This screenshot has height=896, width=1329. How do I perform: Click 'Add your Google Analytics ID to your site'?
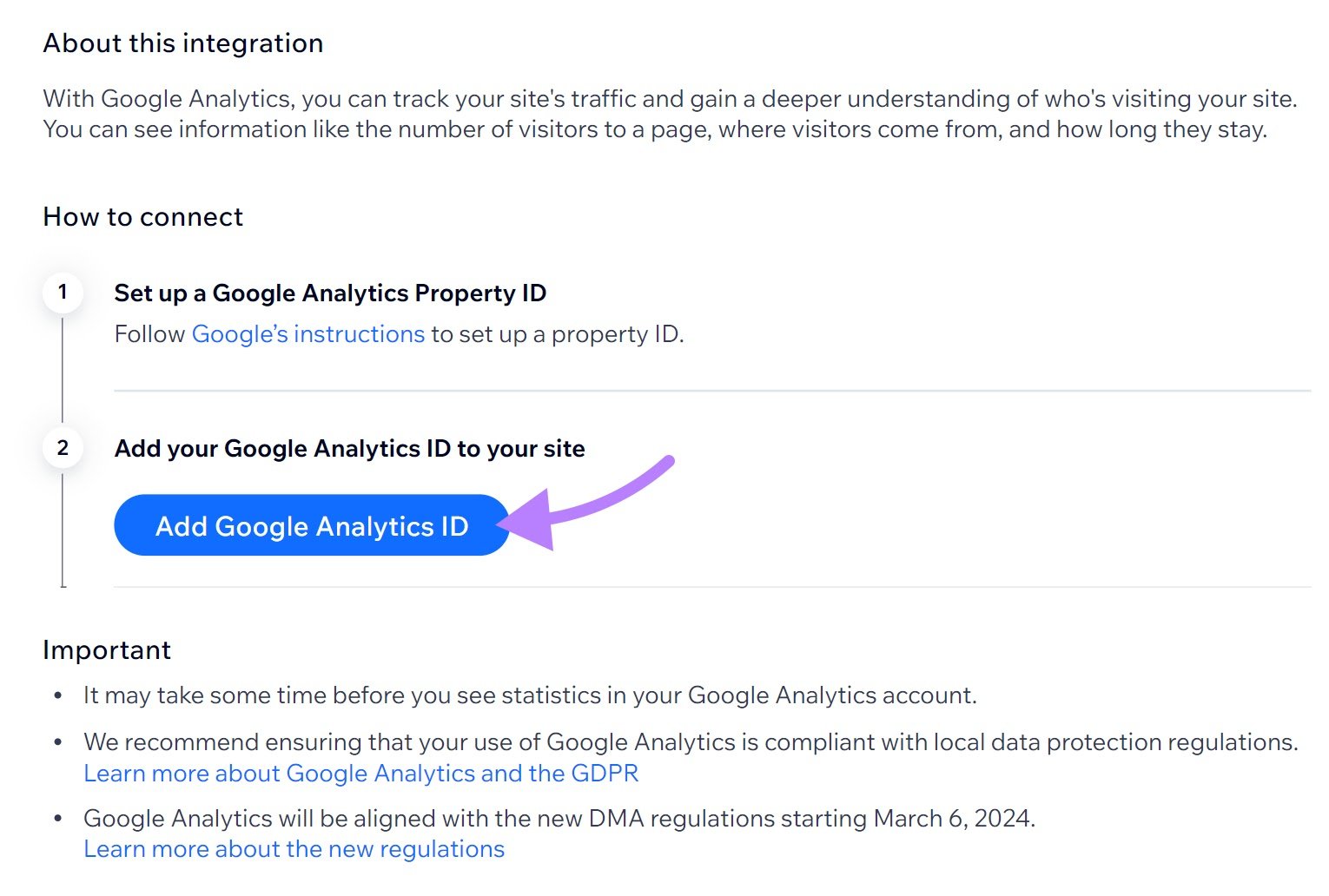coord(349,448)
